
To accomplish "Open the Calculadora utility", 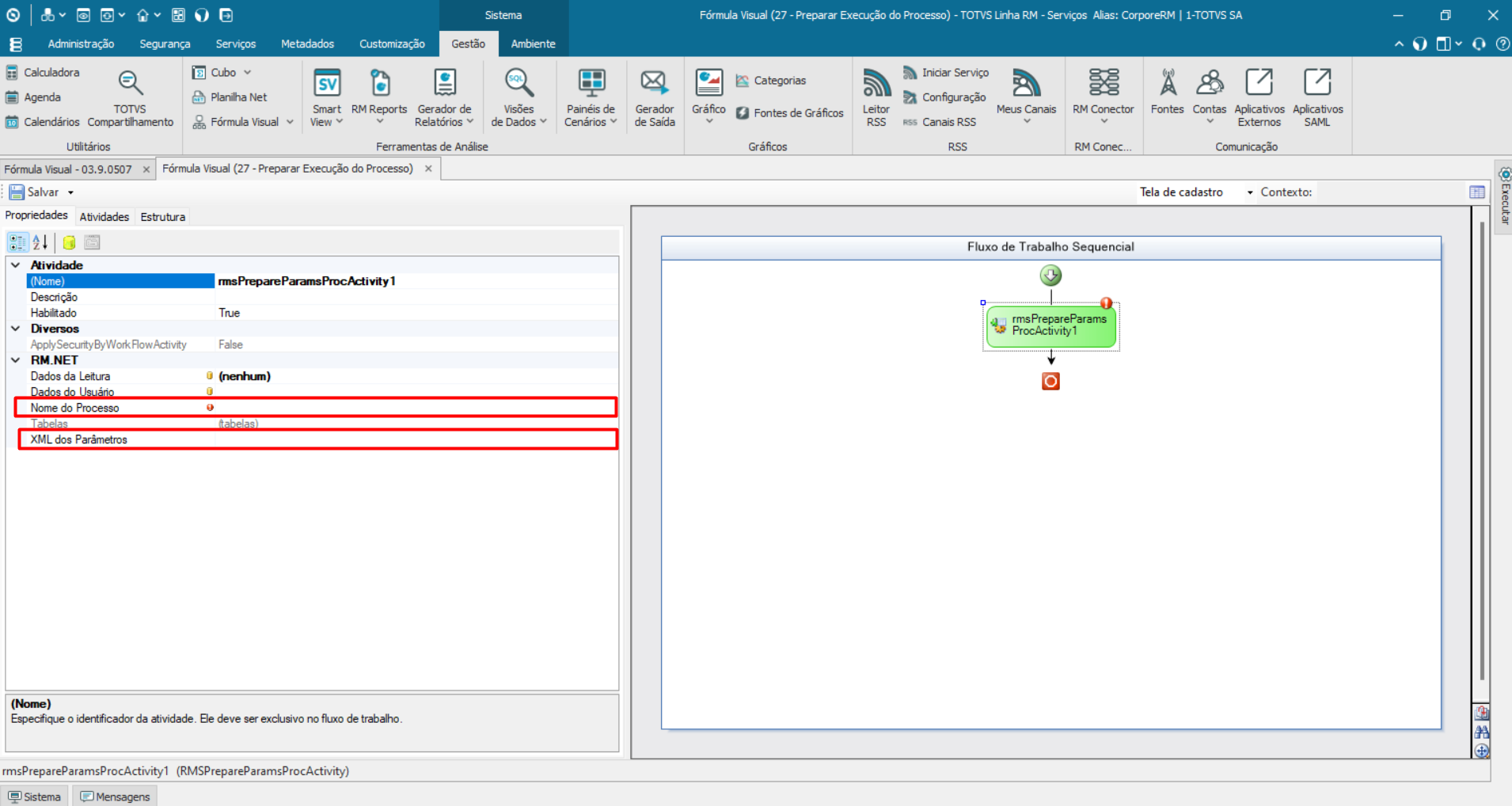I will (x=43, y=72).
